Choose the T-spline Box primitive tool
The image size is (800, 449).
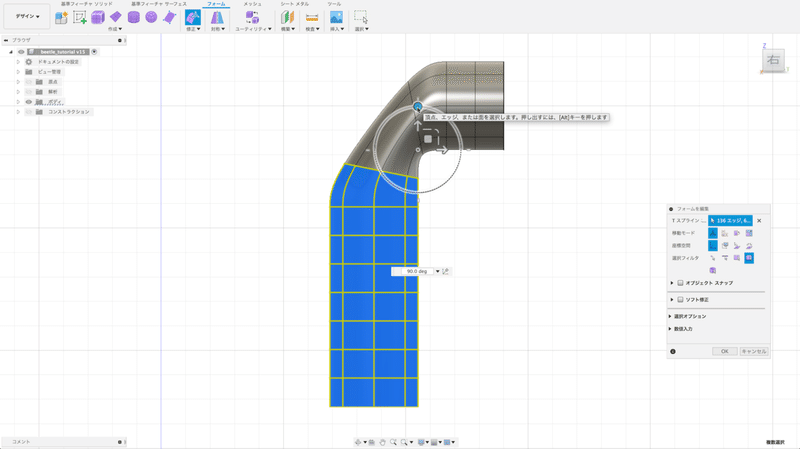97,17
